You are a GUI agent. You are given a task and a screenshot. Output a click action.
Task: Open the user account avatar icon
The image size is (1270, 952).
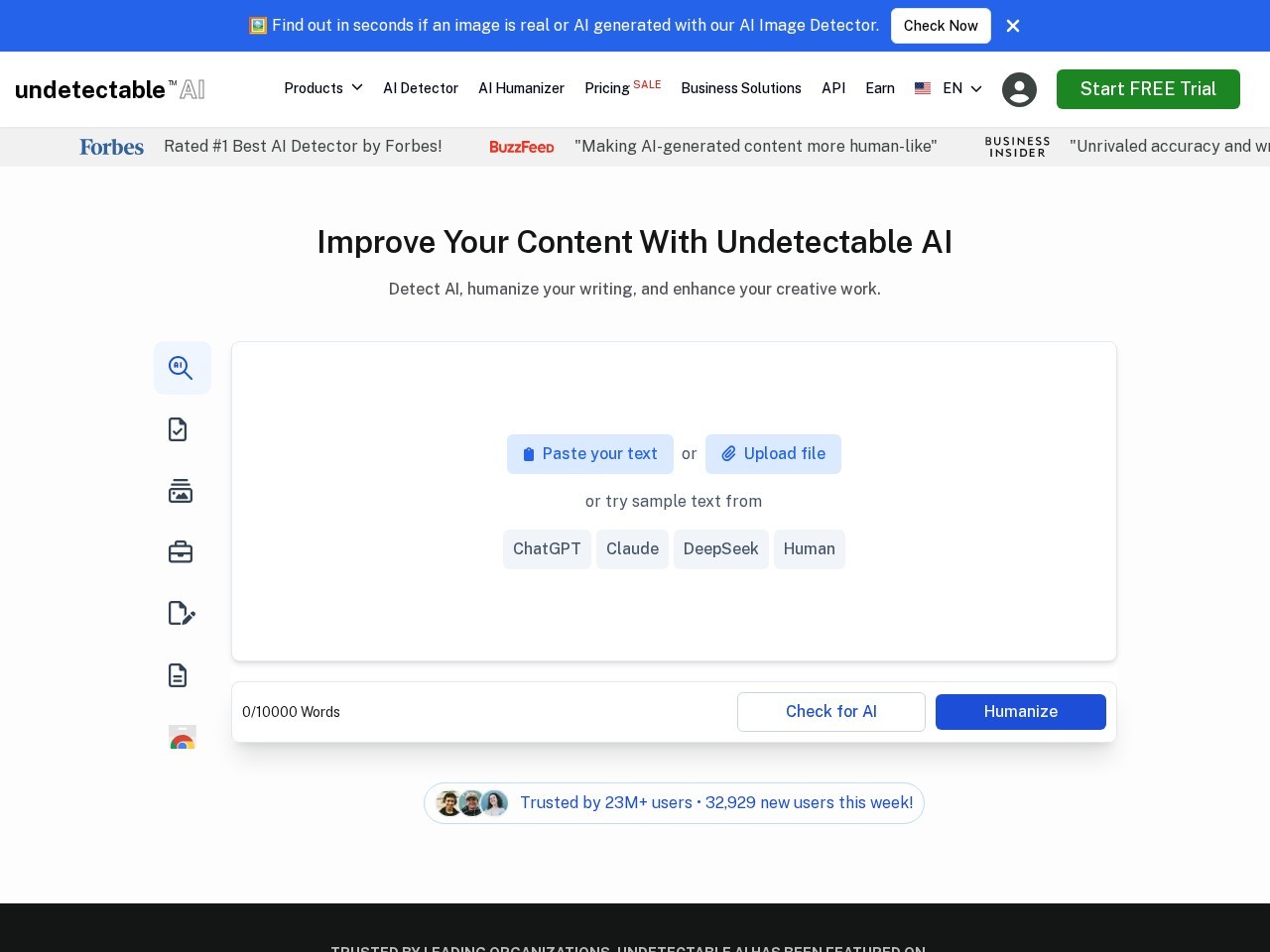click(1019, 89)
